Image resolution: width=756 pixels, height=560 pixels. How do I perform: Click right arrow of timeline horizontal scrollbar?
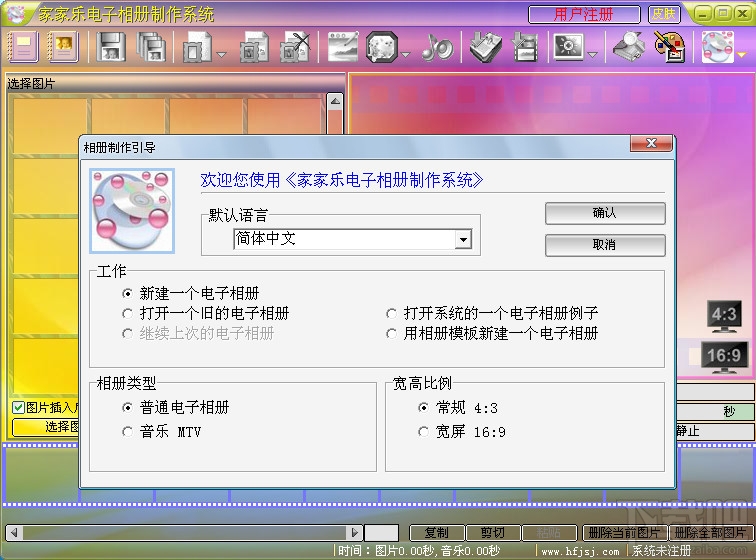click(354, 533)
